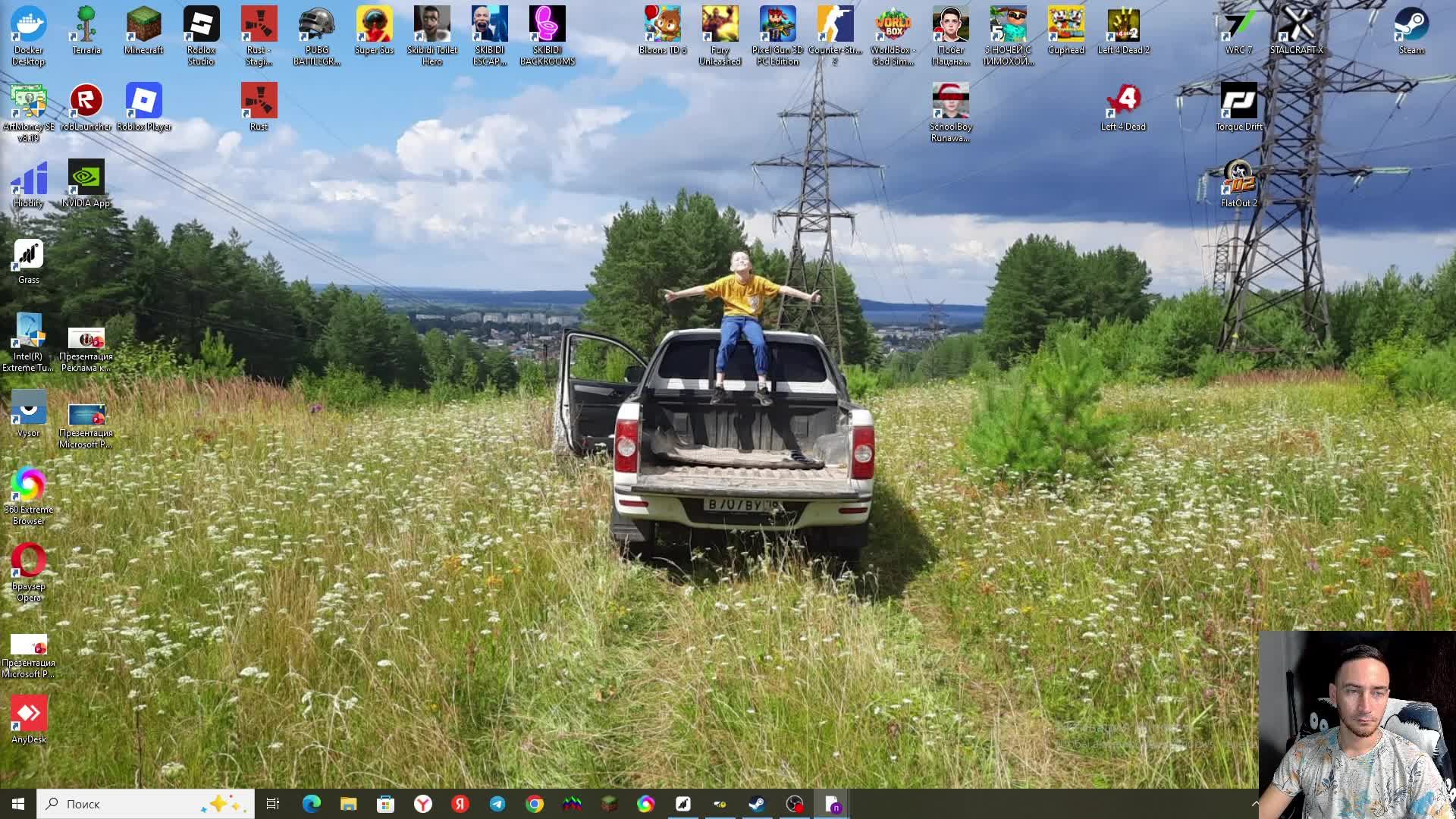Open Telegram from the taskbar
Viewport: 1456px width, 819px height.
[x=497, y=804]
